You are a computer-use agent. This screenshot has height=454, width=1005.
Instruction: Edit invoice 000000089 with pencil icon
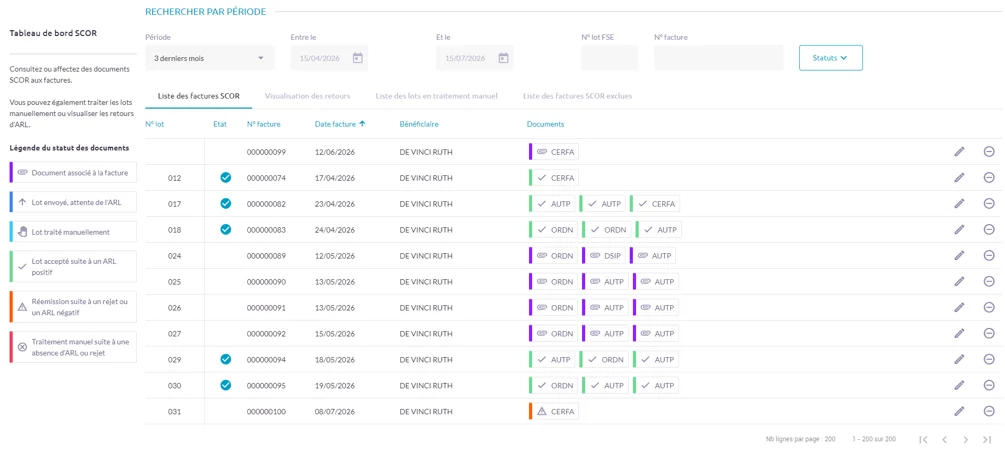click(959, 255)
